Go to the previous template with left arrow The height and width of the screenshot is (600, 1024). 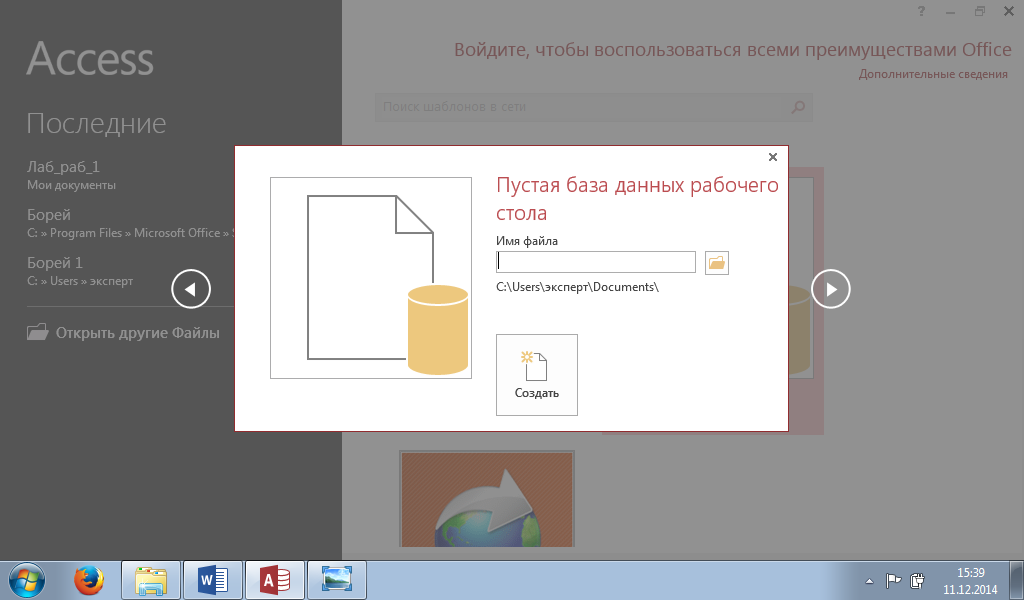click(191, 289)
